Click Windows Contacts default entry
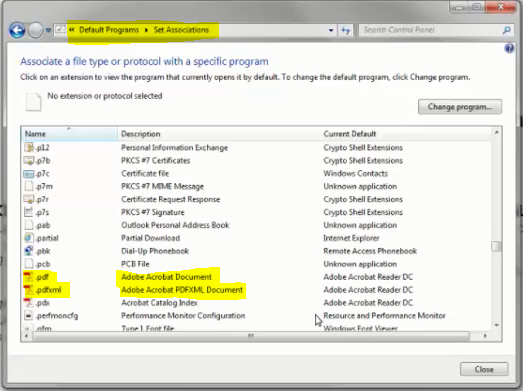This screenshot has width=523, height=391. [x=356, y=173]
